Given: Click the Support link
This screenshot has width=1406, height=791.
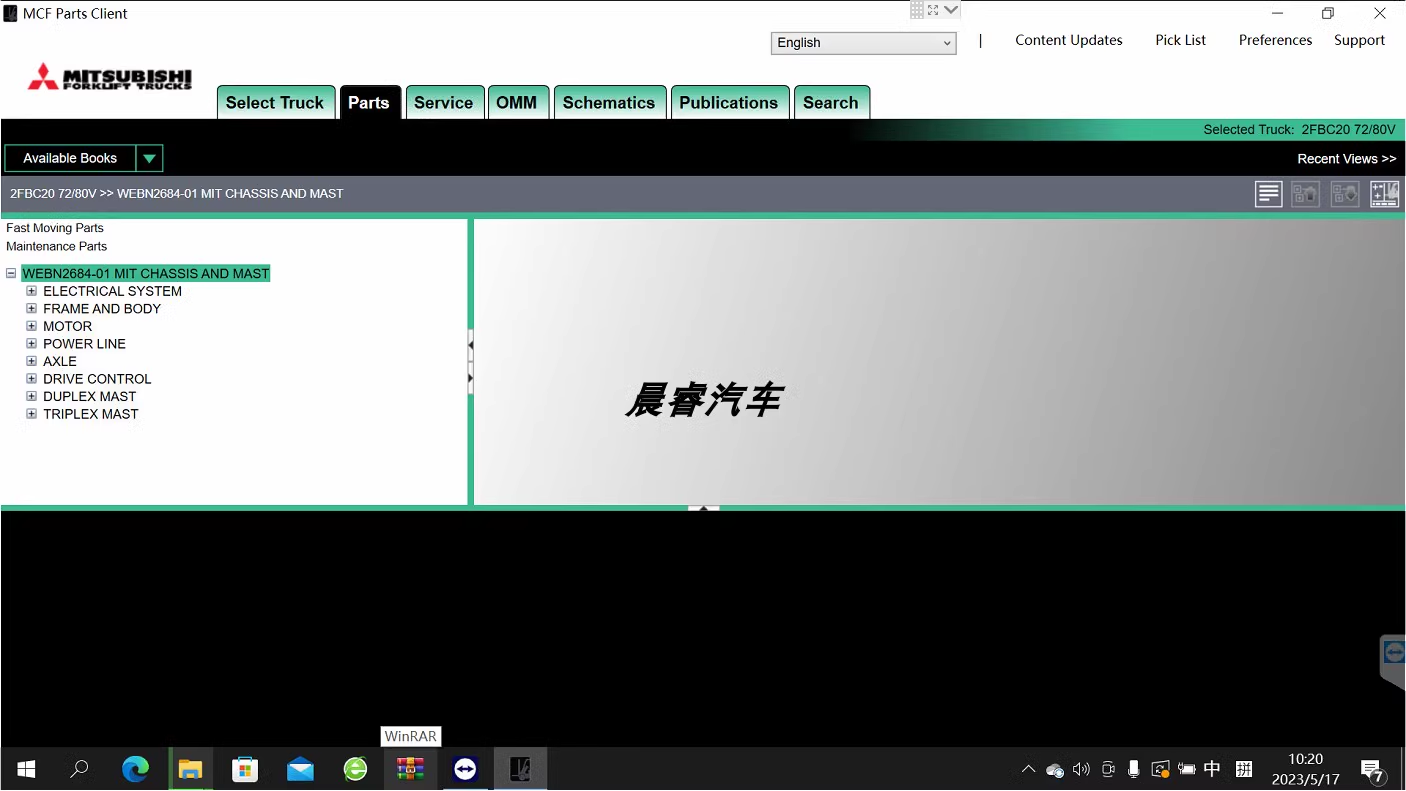Looking at the screenshot, I should coord(1360,40).
